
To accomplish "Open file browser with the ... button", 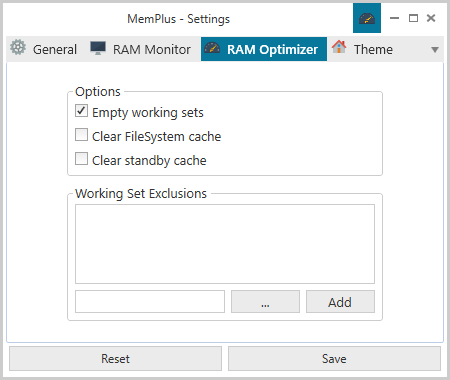I will (x=265, y=302).
